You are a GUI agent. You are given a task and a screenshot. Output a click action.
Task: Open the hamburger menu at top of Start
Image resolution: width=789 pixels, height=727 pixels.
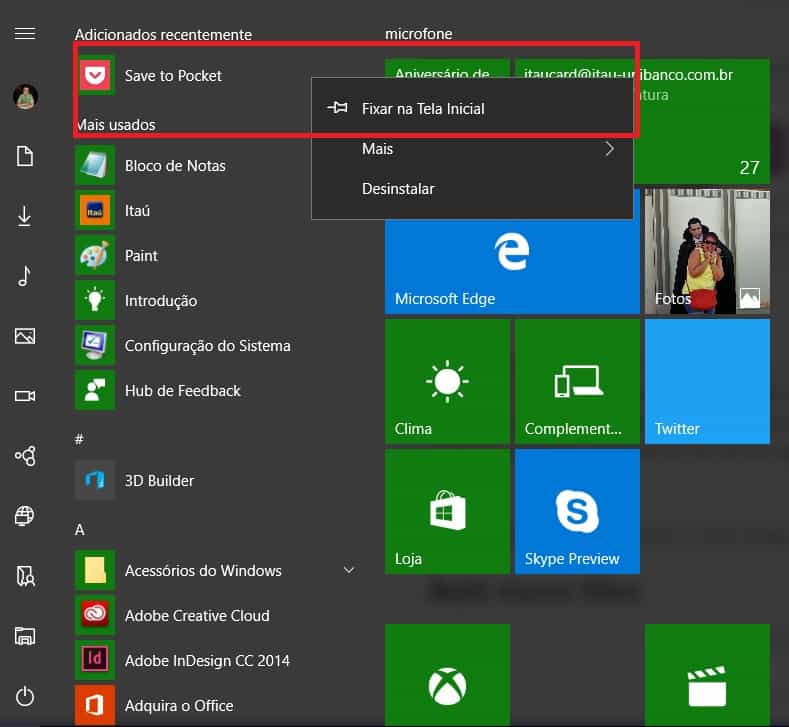point(25,34)
